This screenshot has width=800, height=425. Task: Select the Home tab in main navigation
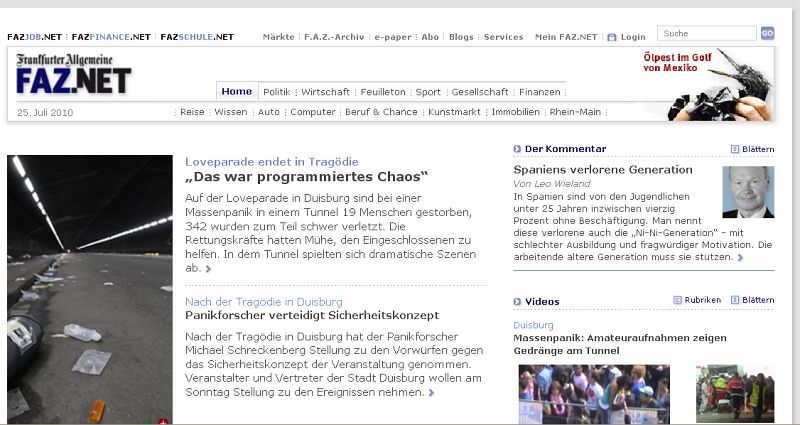(237, 92)
